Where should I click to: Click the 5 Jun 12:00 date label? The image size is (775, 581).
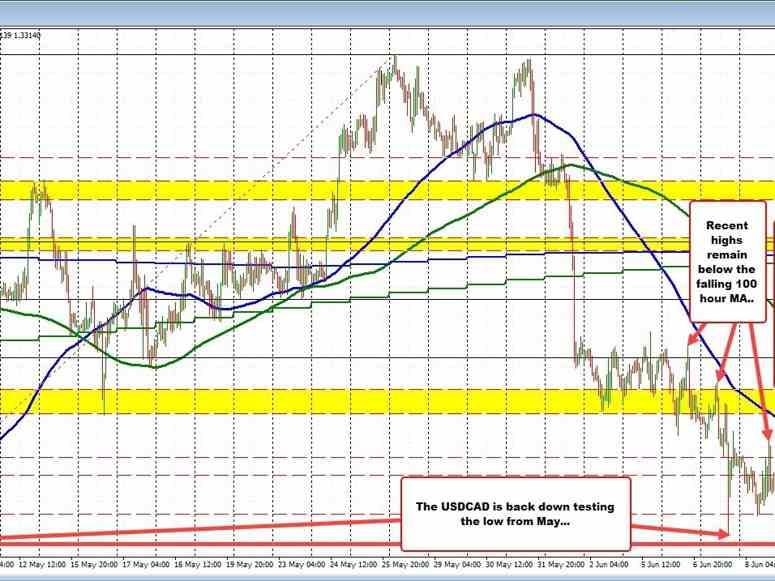[661, 564]
